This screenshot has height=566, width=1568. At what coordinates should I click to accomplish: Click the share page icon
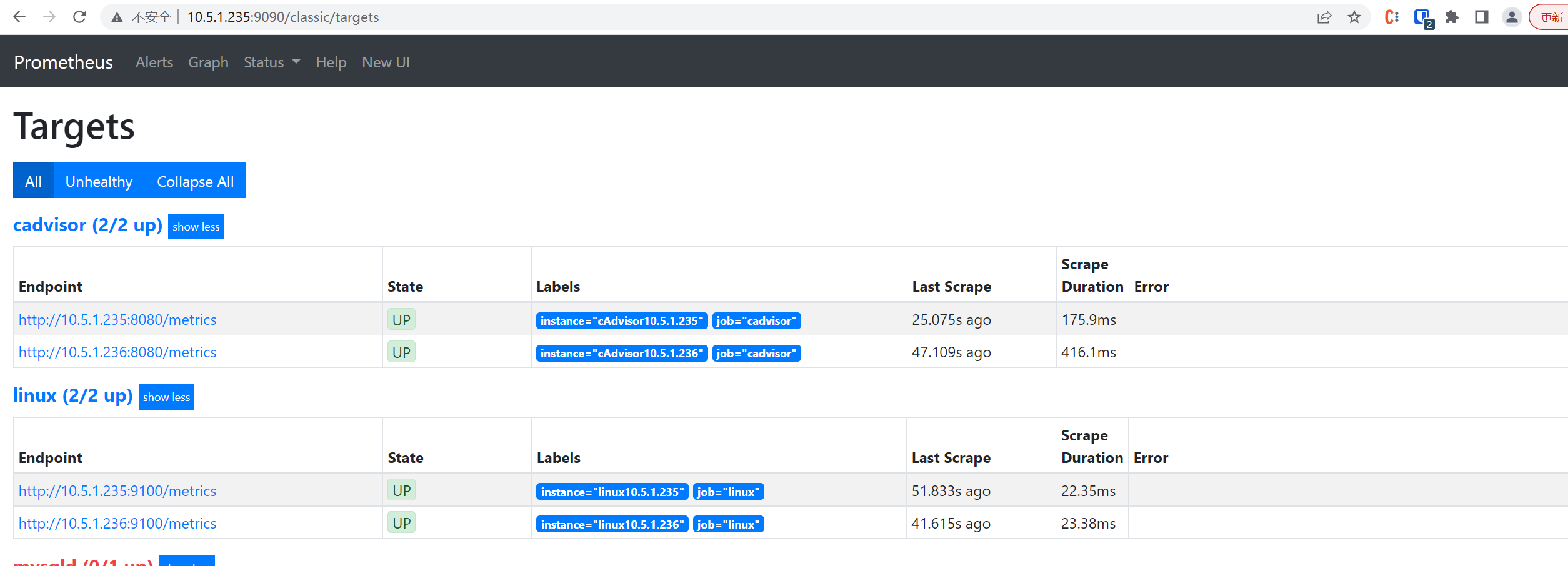pos(1324,17)
